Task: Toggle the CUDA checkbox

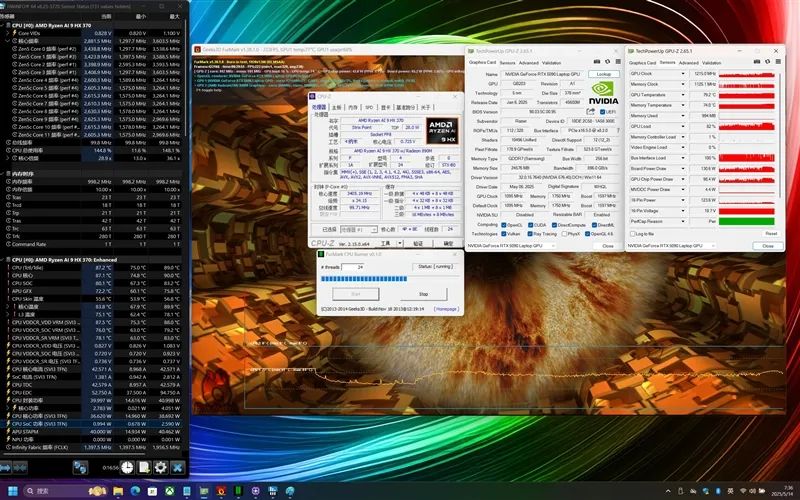Action: (x=530, y=225)
